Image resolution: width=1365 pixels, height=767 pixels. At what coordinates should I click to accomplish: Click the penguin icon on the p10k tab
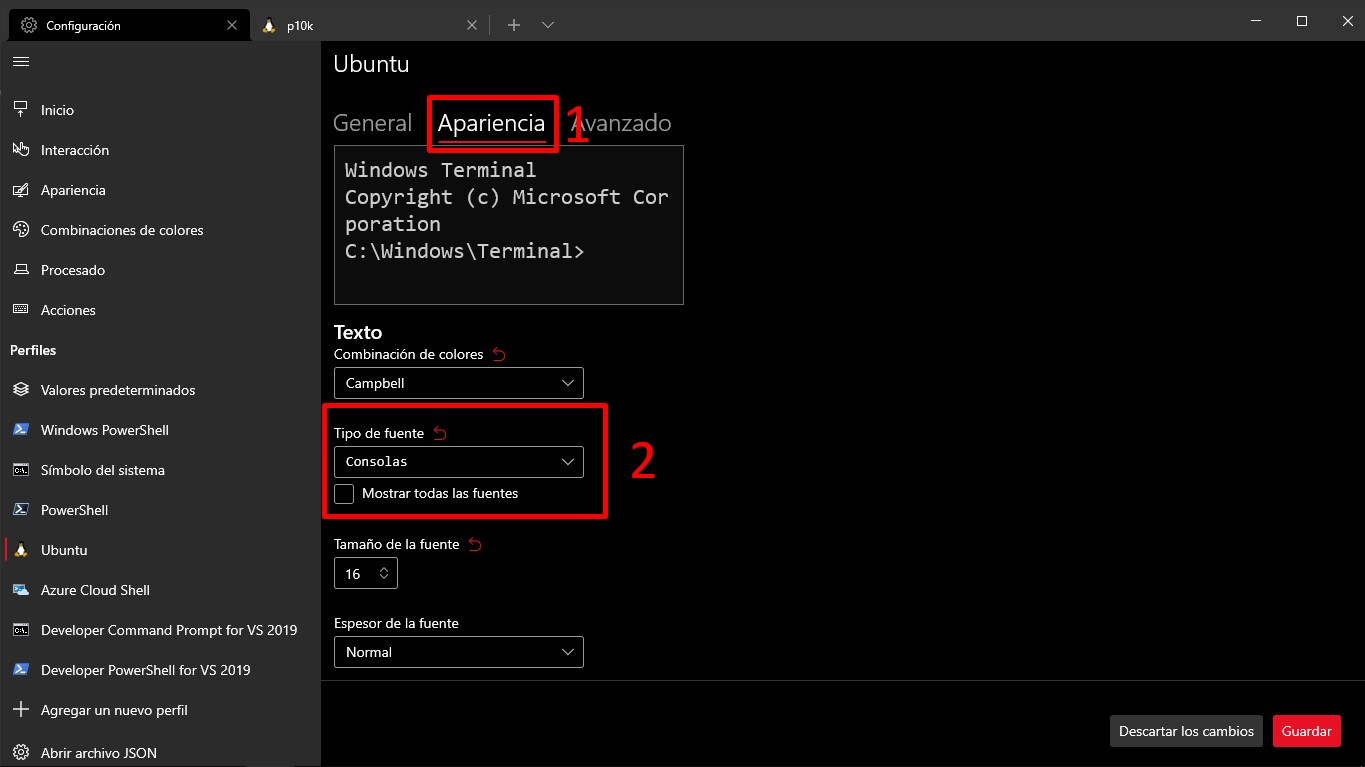point(269,25)
